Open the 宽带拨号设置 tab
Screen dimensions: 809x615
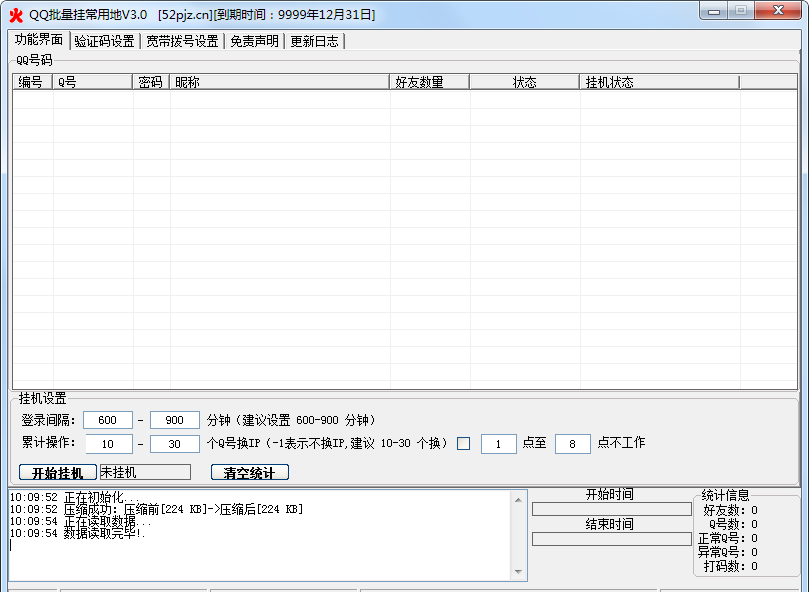pos(182,41)
